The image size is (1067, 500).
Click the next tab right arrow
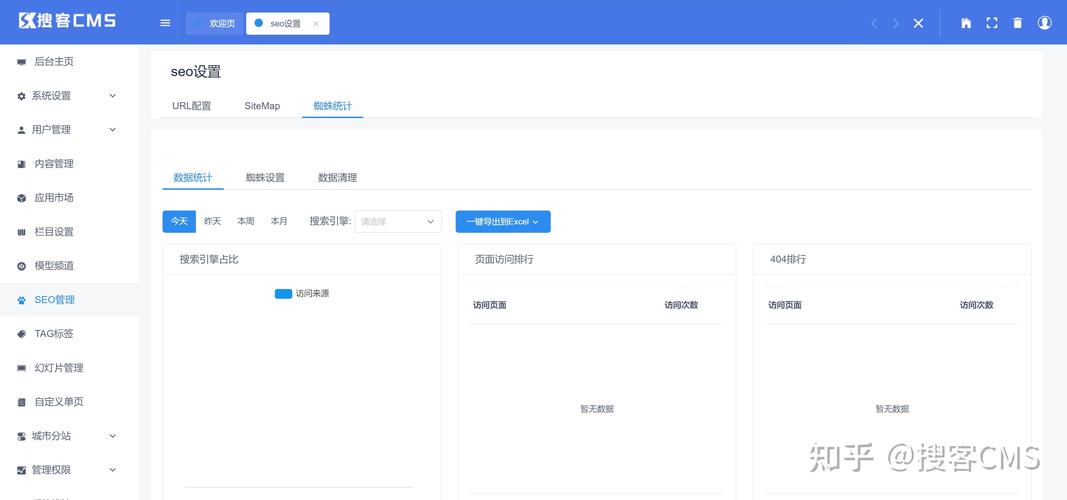[896, 23]
